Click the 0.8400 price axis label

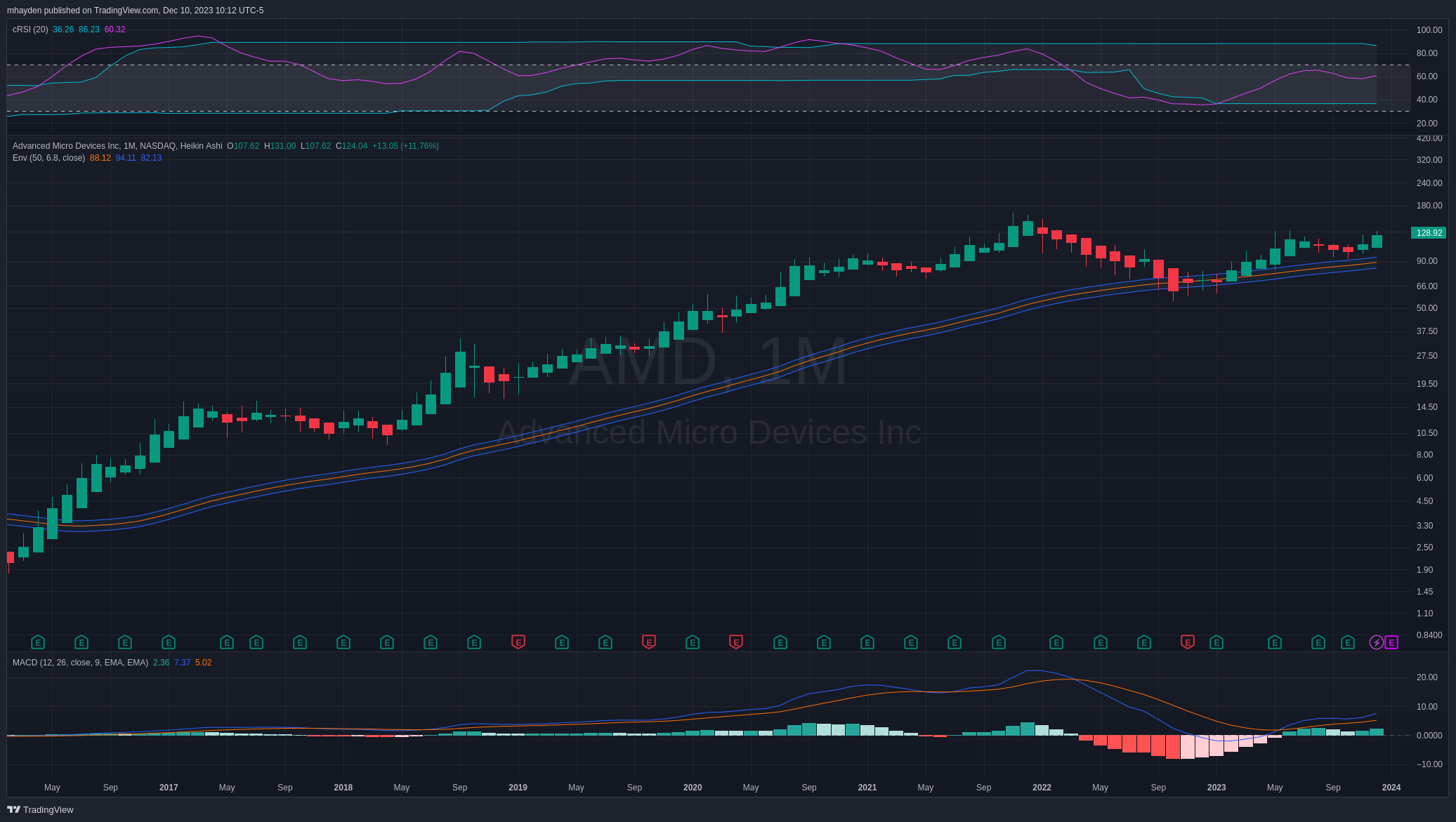[1429, 635]
